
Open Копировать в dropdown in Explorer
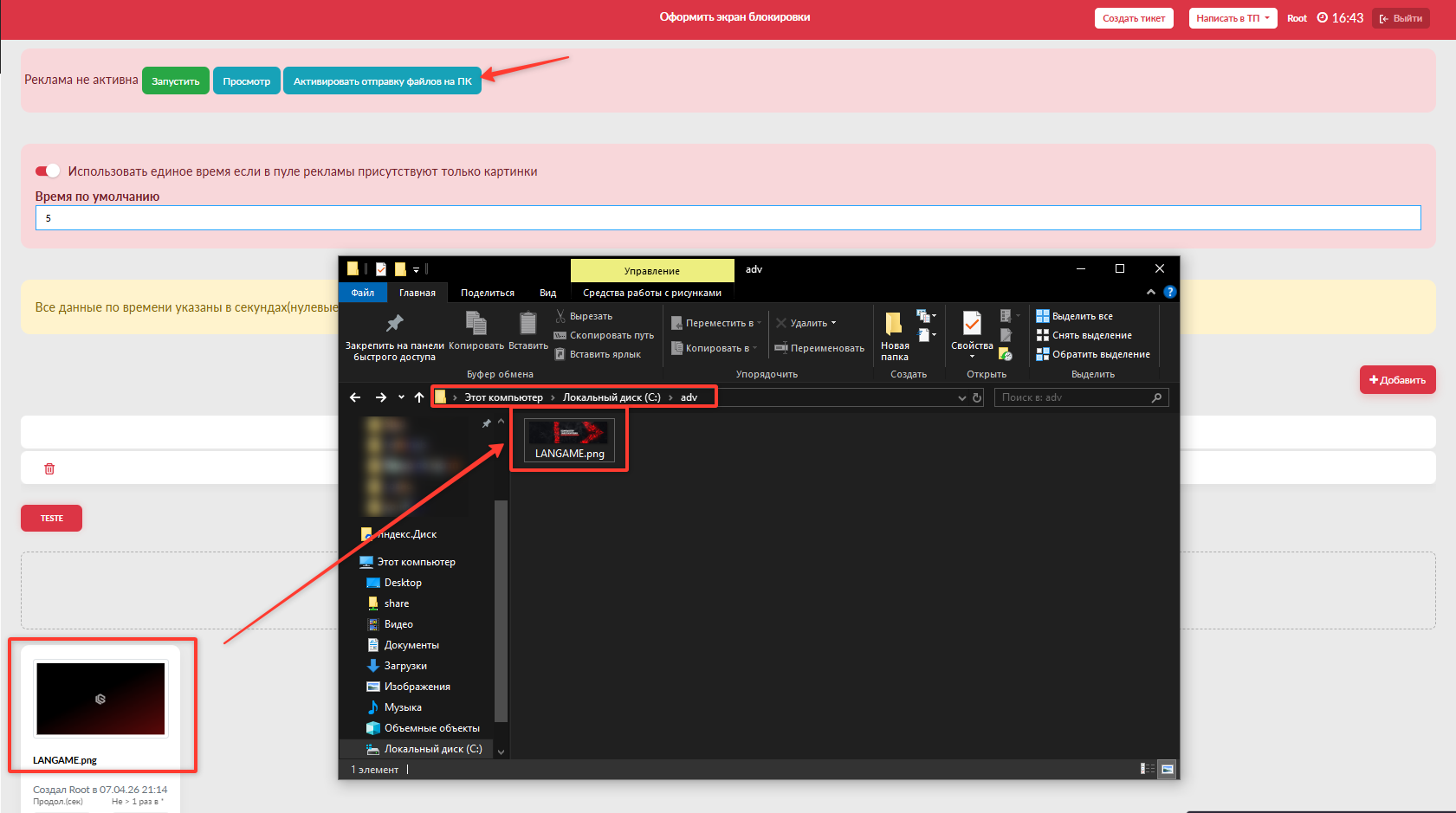(714, 348)
